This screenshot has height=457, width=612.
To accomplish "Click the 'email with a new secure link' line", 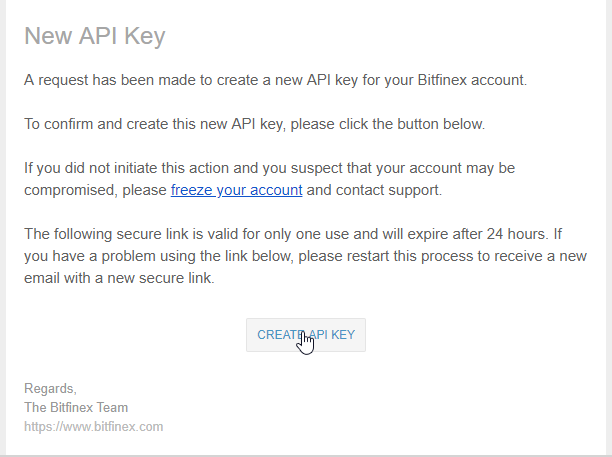I will click(119, 278).
